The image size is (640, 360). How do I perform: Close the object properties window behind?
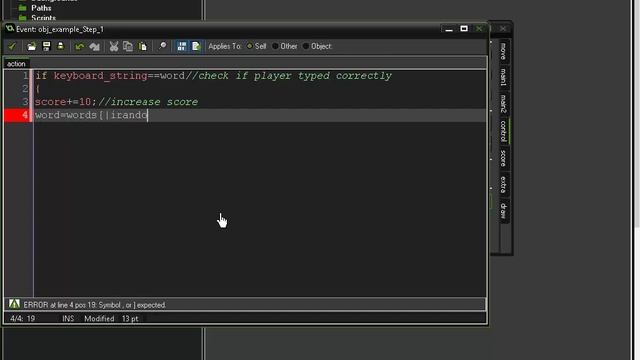[x=503, y=29]
